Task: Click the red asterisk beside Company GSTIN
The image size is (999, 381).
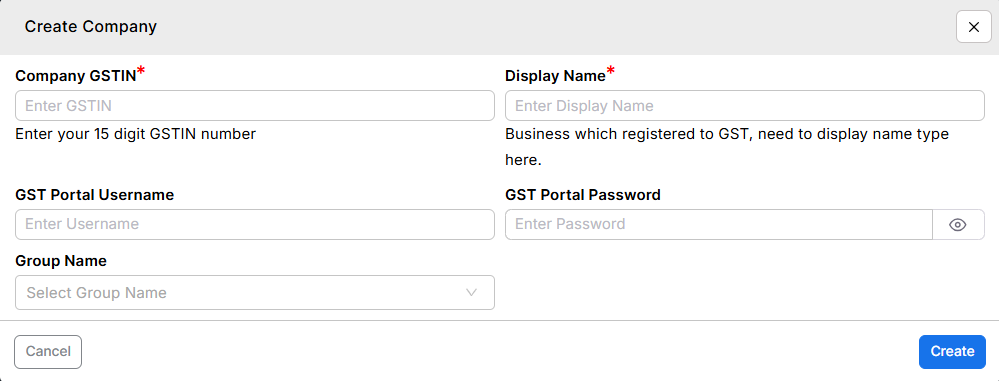Action: tap(141, 71)
